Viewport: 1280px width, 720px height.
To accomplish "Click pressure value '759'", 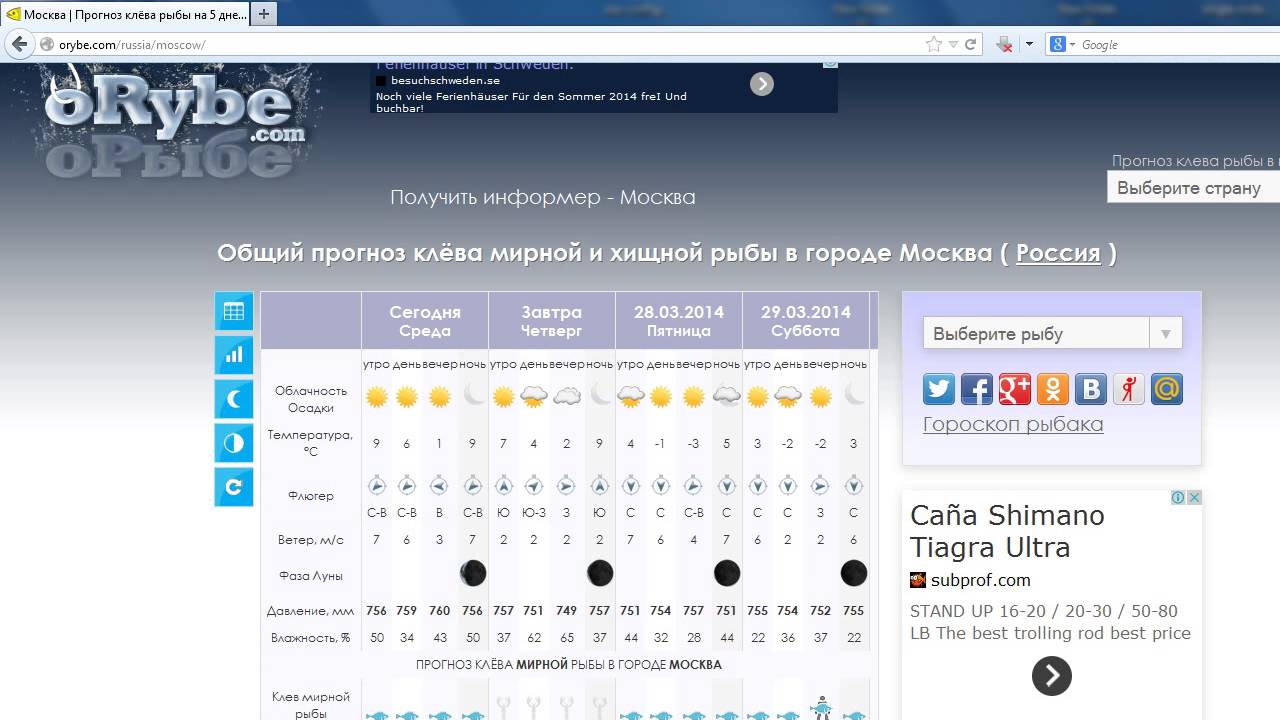I will click(x=407, y=610).
